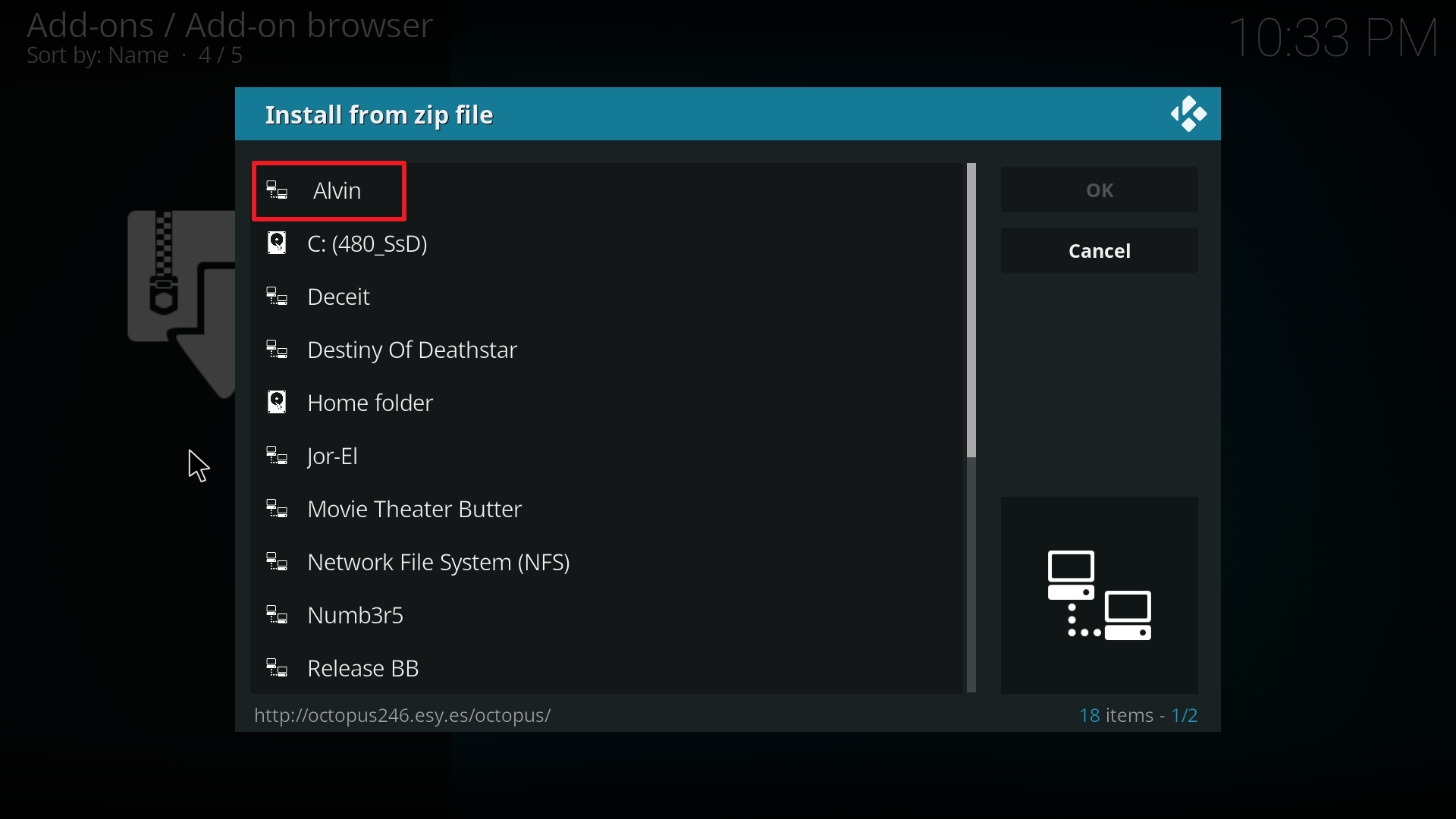The width and height of the screenshot is (1456, 819).
Task: Click the network icon beside Release BB
Action: pyautogui.click(x=278, y=669)
